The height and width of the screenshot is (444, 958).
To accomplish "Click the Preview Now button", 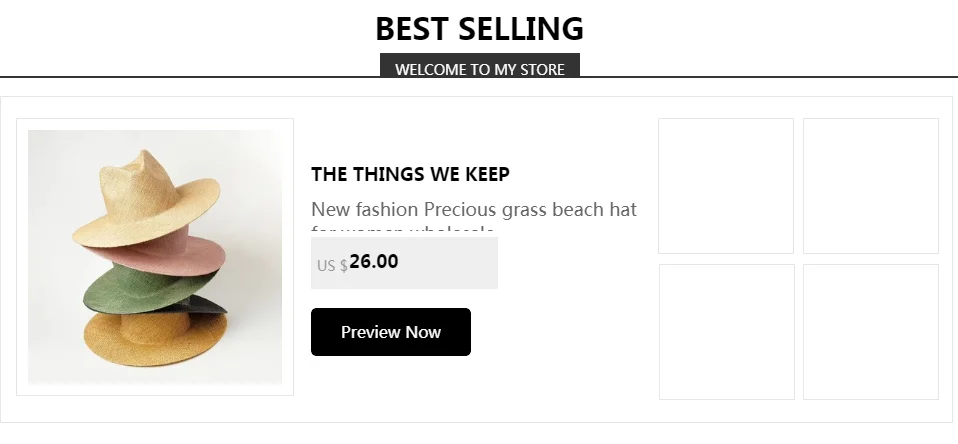I will [x=391, y=332].
